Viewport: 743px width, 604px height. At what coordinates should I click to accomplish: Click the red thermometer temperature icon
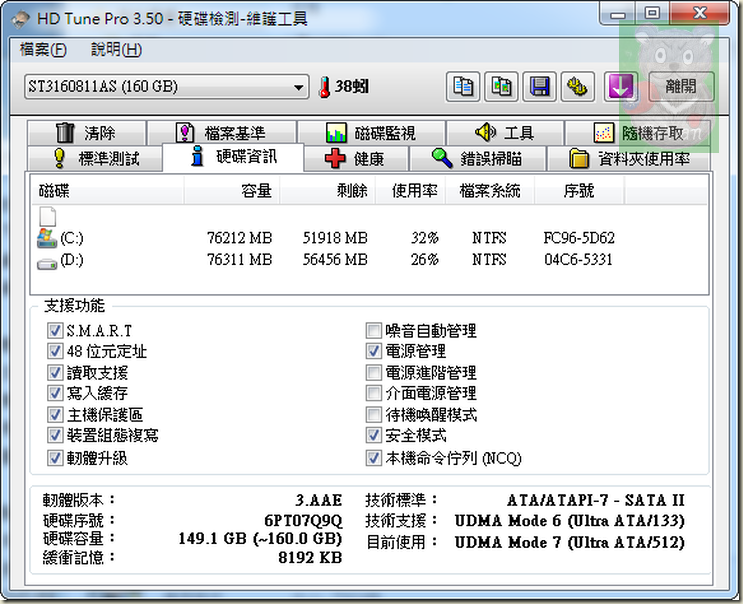coord(325,87)
